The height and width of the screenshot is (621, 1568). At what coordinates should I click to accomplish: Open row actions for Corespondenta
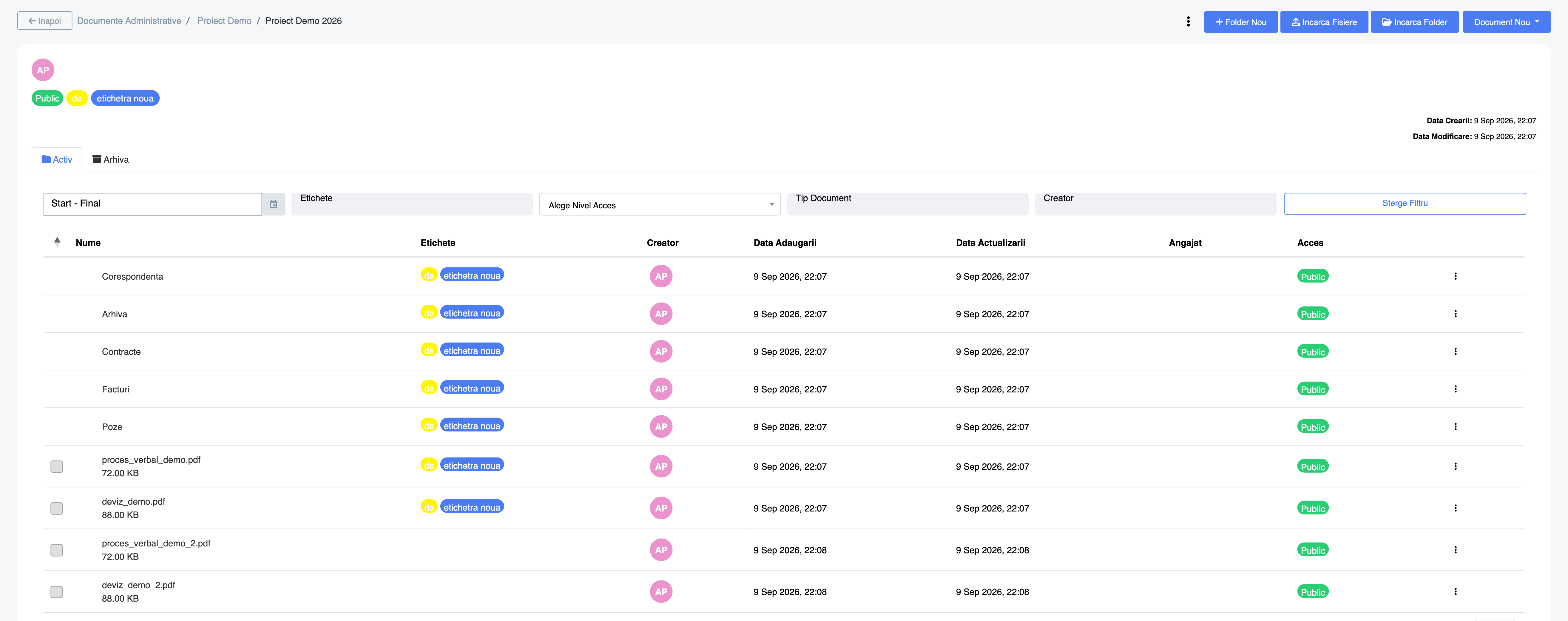coord(1456,276)
